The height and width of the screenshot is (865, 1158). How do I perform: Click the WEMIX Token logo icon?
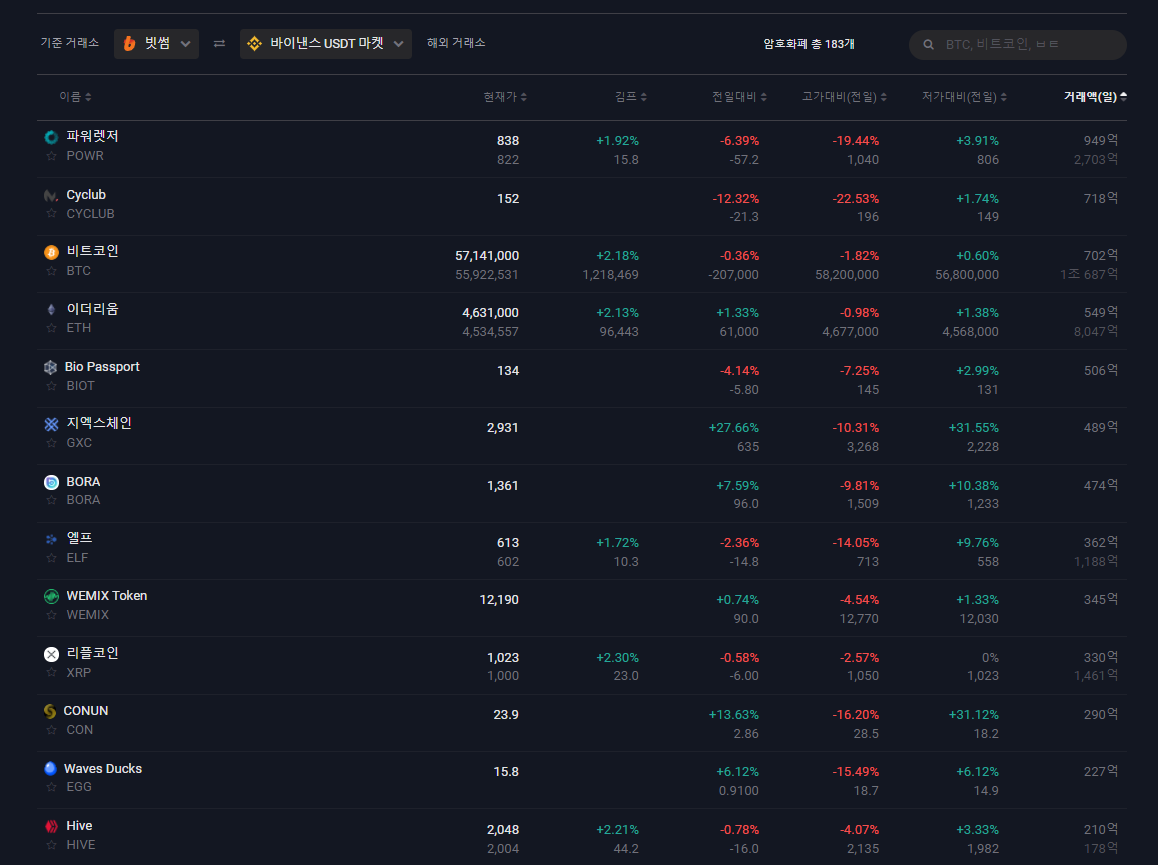[x=51, y=596]
